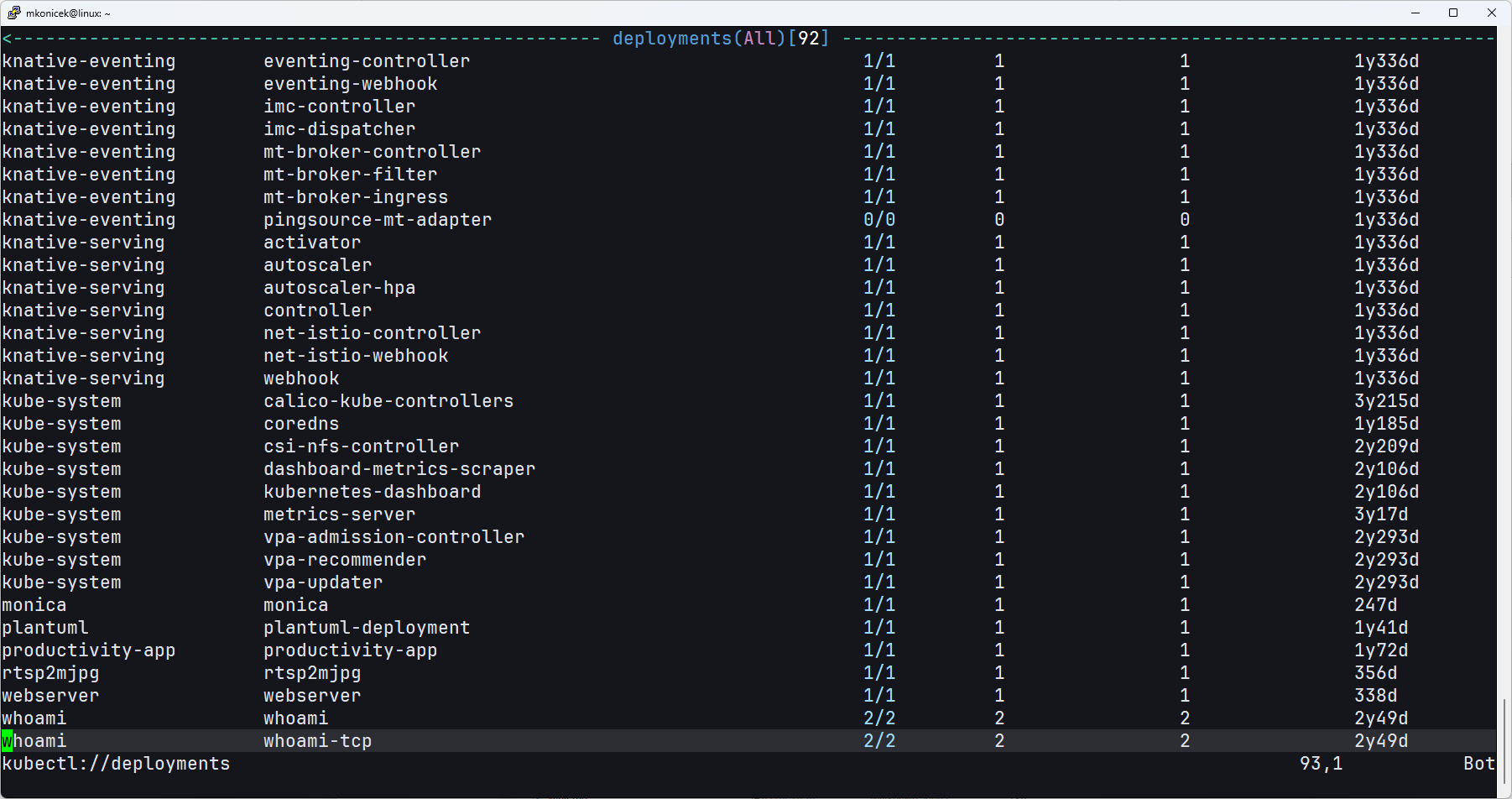Select the webserver deployment row
Screen dimensions: 1512x799
pos(311,695)
